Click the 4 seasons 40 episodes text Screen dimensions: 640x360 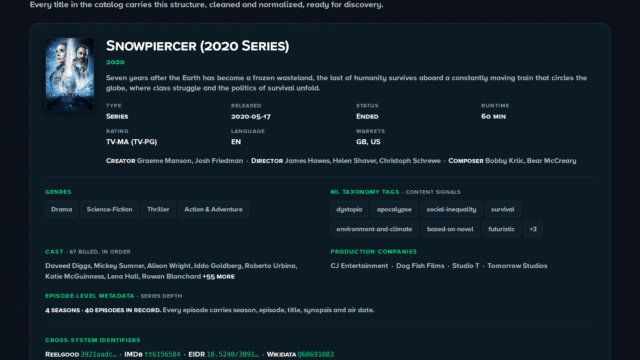pos(103,310)
